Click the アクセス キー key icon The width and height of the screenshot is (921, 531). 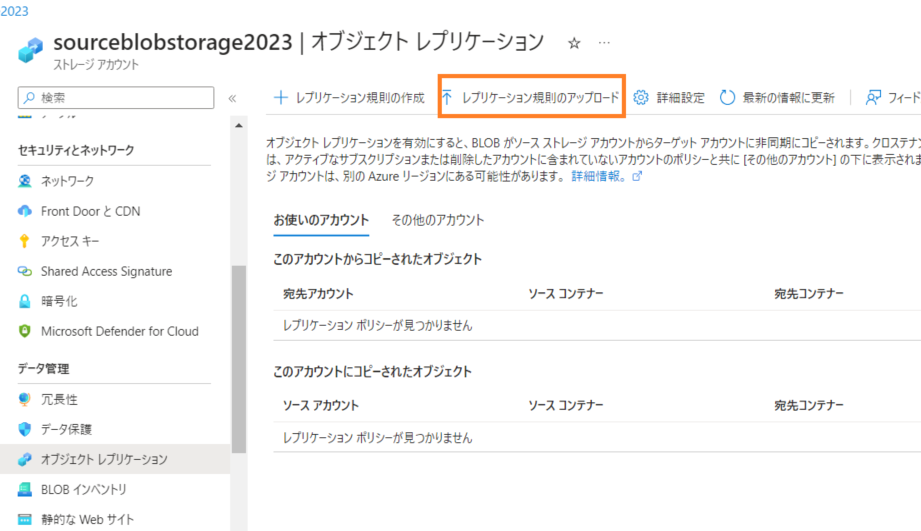click(x=24, y=241)
